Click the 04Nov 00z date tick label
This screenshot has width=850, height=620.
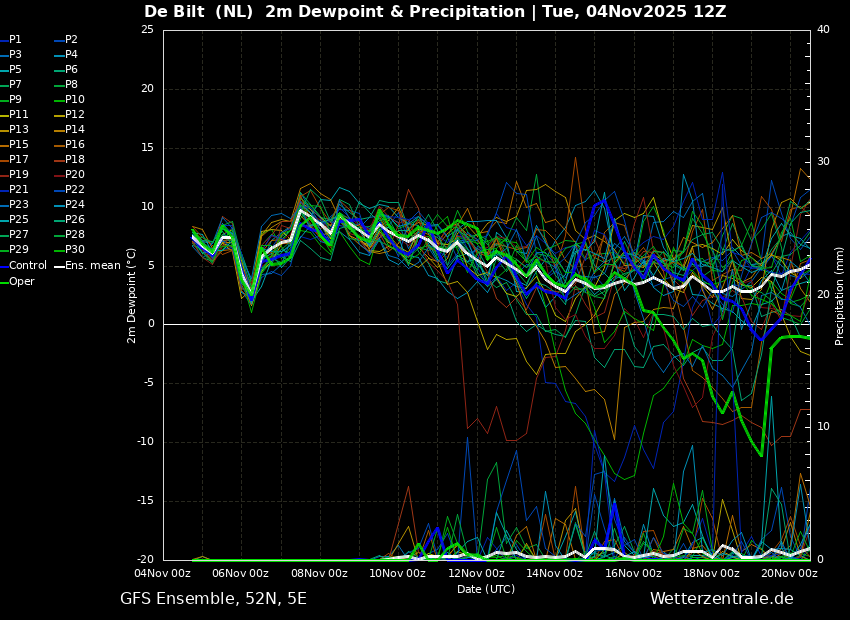point(162,574)
